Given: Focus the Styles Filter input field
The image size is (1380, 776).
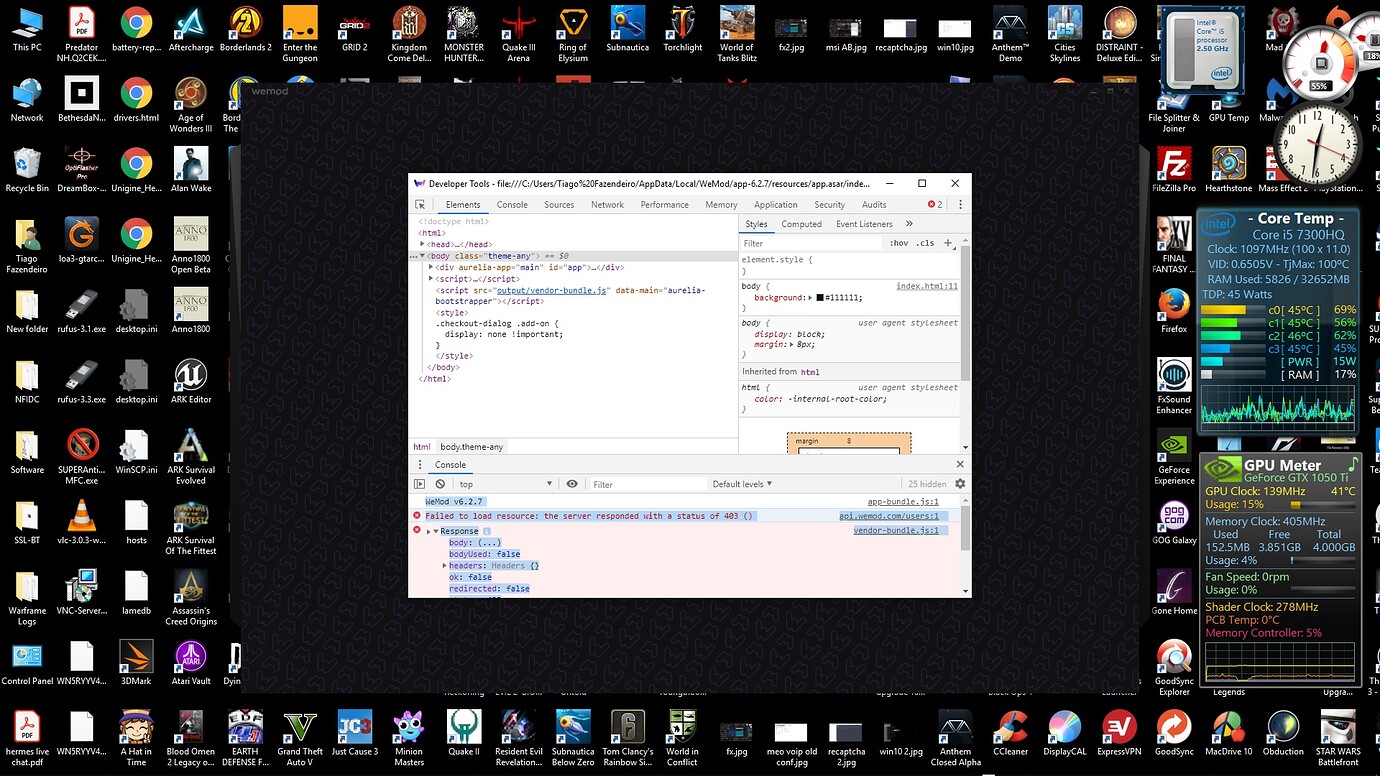Looking at the screenshot, I should pos(810,243).
